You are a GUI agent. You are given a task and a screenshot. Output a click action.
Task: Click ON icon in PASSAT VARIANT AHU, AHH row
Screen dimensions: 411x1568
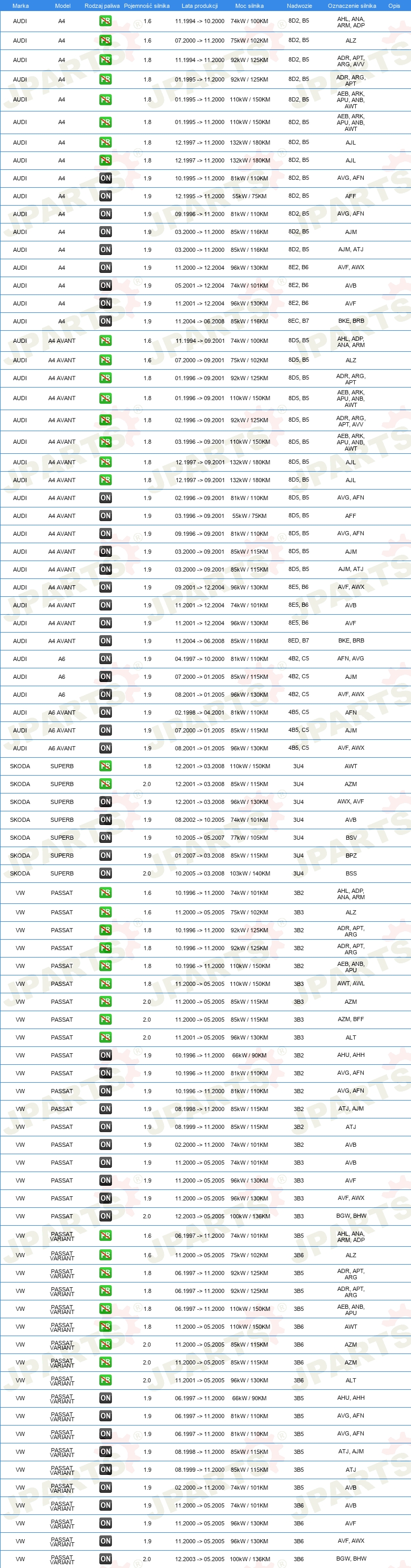pos(105,1398)
